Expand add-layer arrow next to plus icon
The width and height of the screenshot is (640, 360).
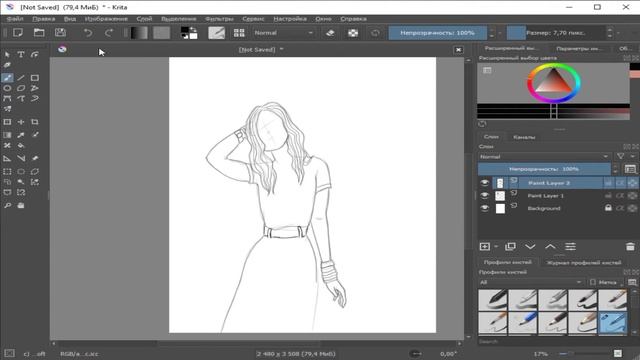[496, 247]
